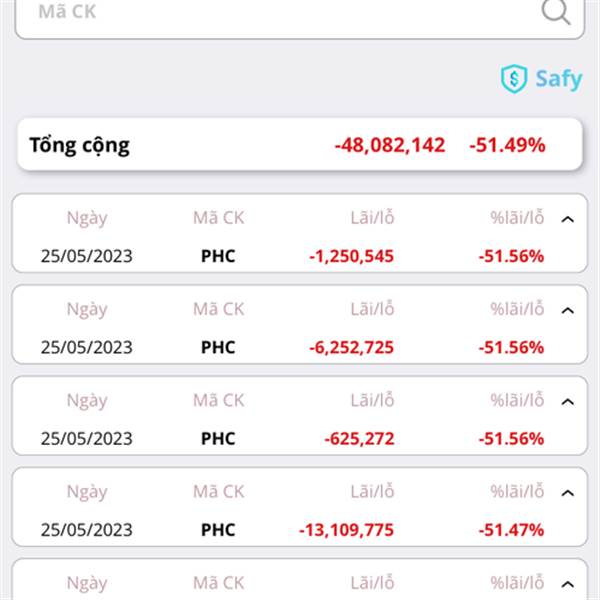Tap the -51.49% total percentage

tap(507, 145)
